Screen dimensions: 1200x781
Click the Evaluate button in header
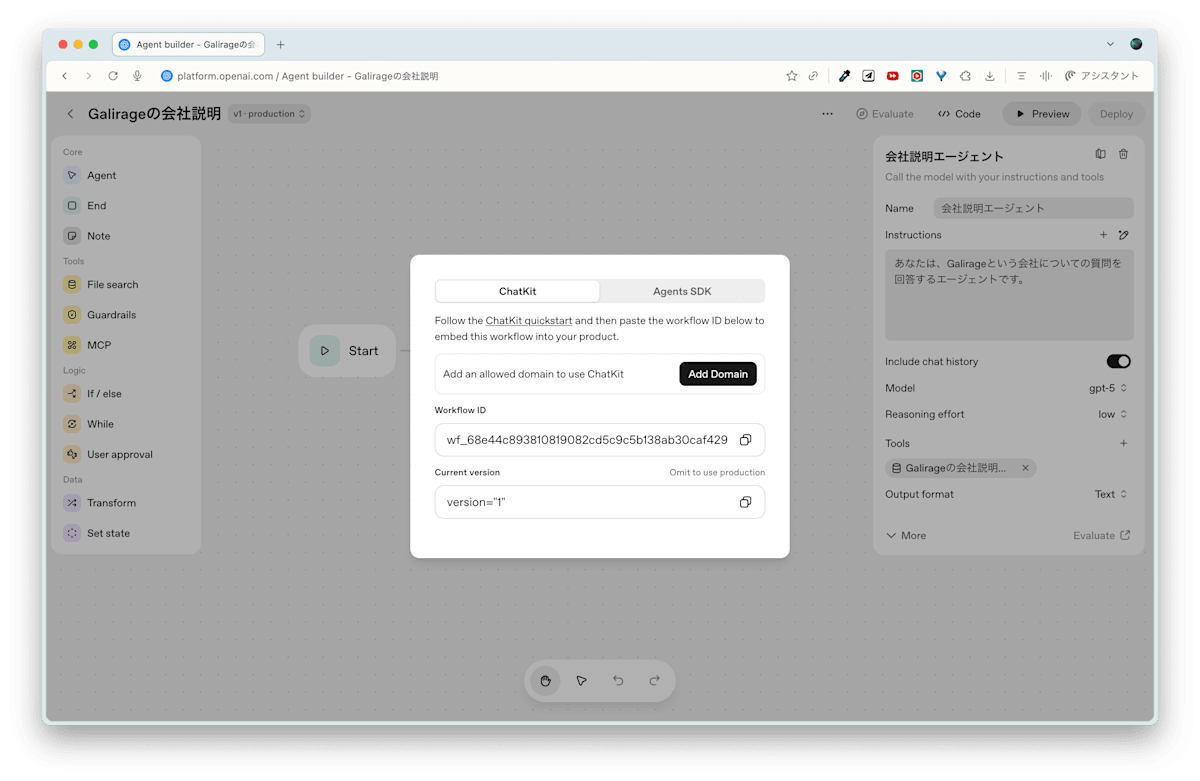[x=885, y=114]
